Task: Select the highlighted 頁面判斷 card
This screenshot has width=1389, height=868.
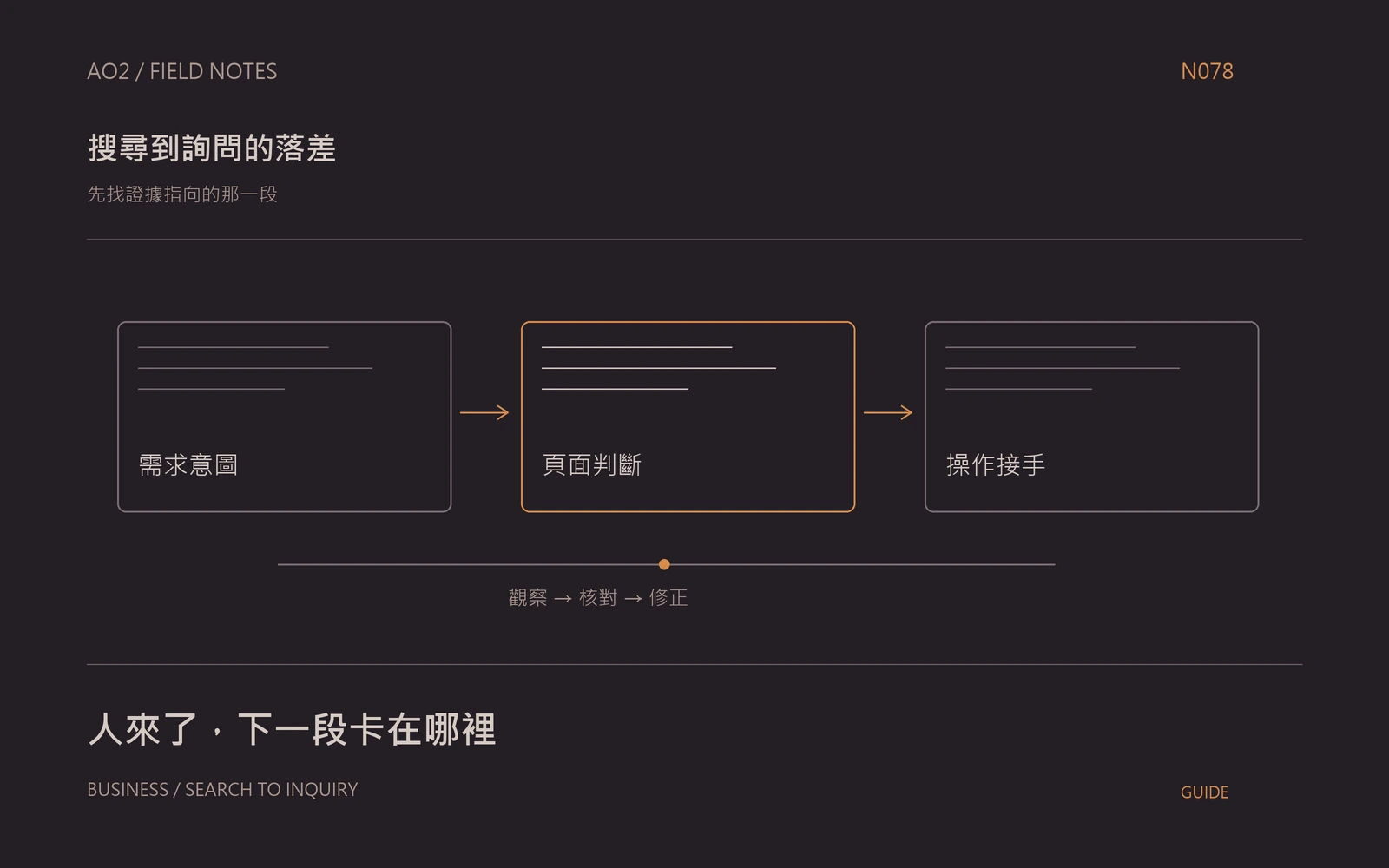Action: pyautogui.click(x=688, y=417)
